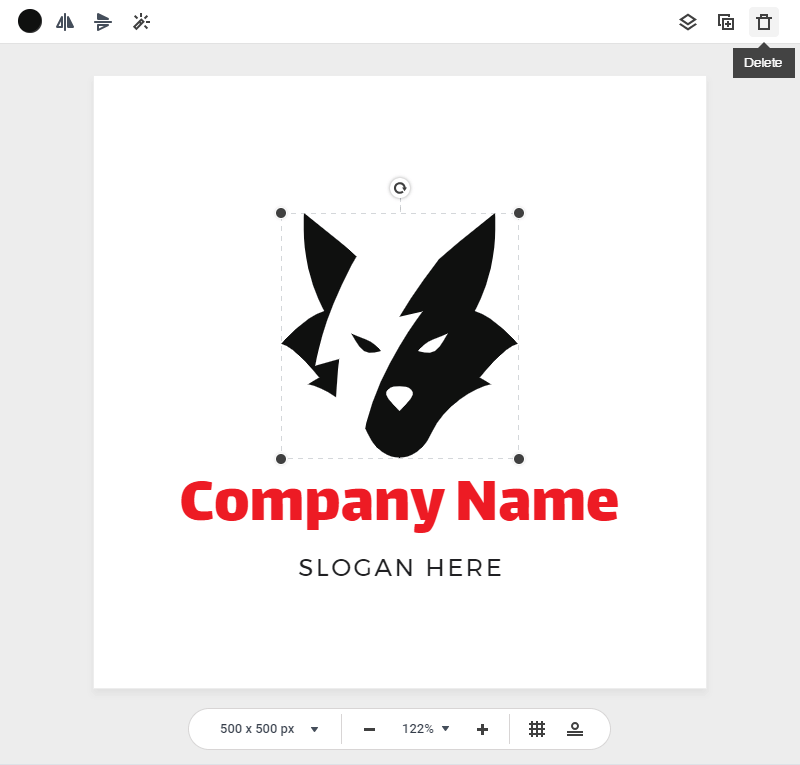Screen dimensions: 800x765
Task: Open the black fill color swatch
Action: [30, 21]
